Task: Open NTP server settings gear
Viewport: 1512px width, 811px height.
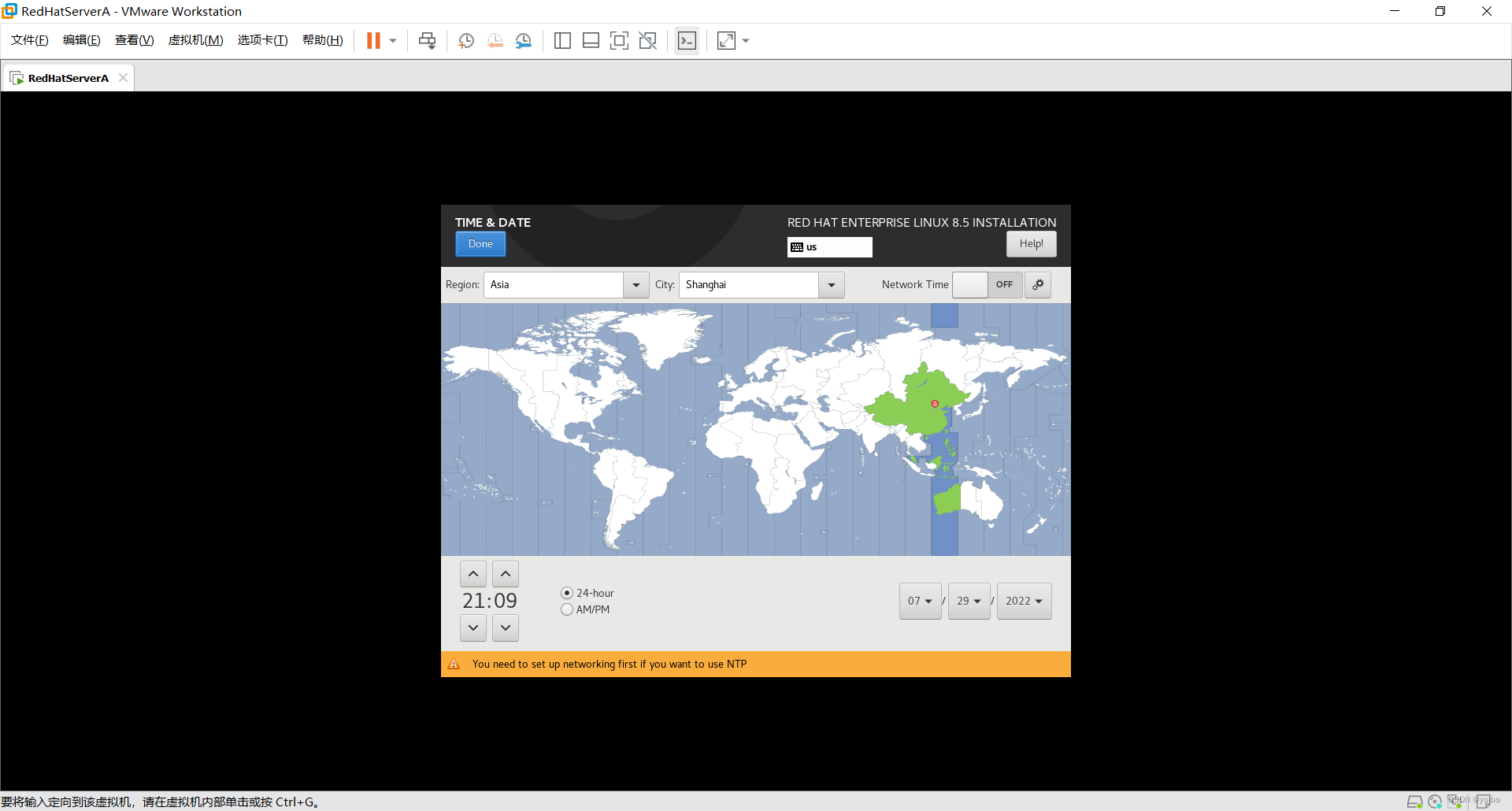Action: (1038, 285)
